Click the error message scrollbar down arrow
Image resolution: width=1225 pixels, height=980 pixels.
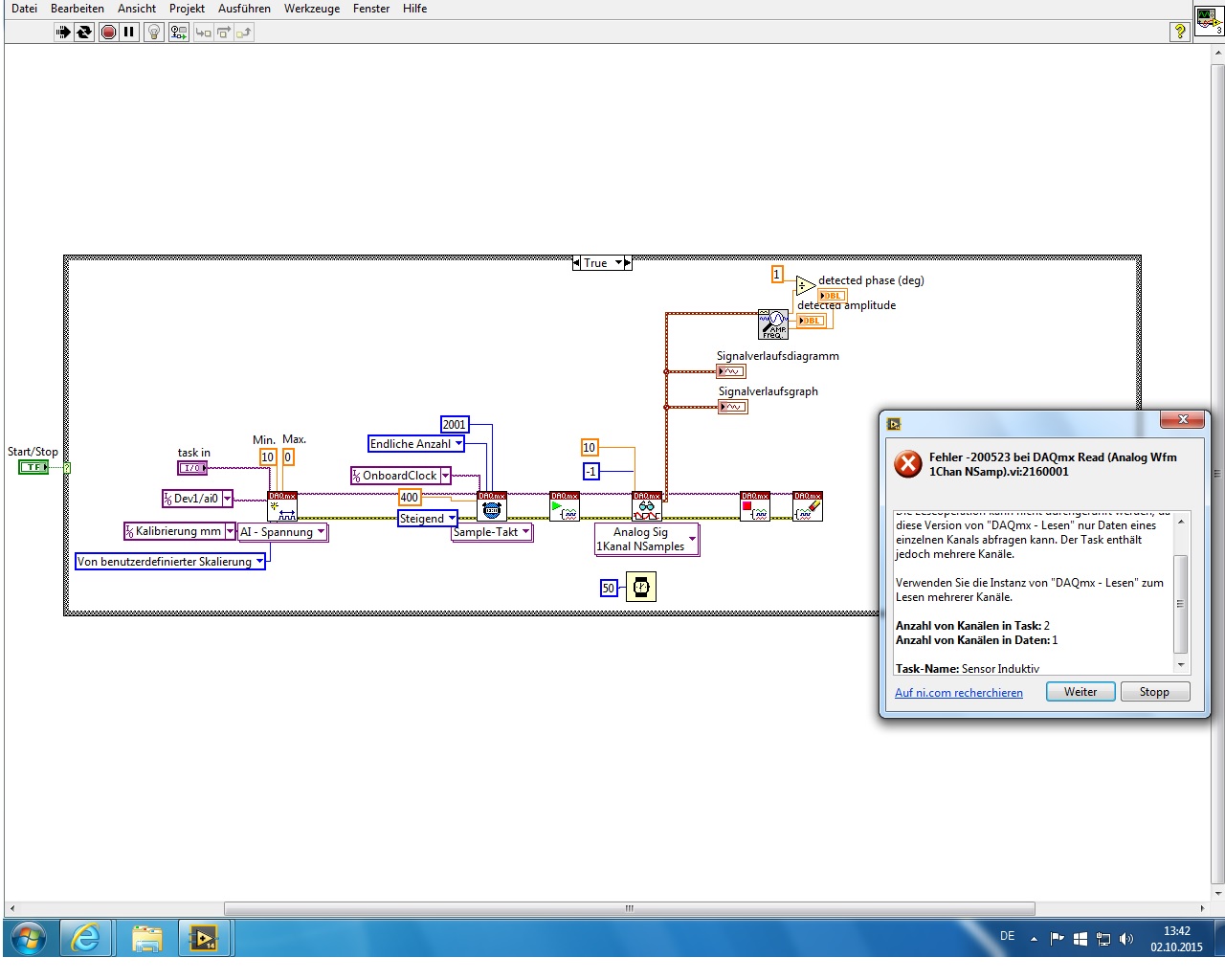click(1181, 665)
